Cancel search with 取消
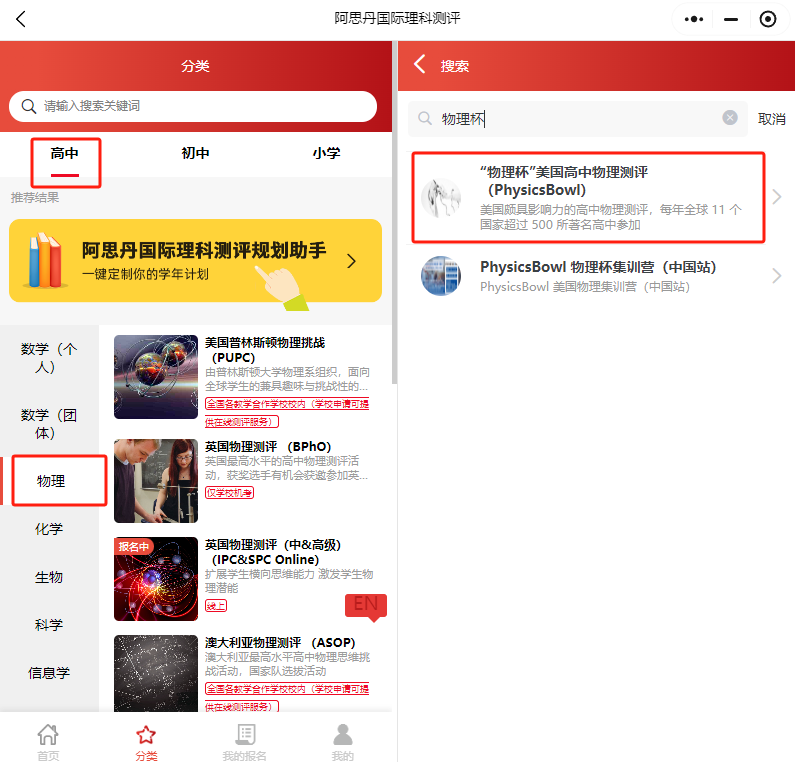The width and height of the screenshot is (795, 762). point(771,119)
